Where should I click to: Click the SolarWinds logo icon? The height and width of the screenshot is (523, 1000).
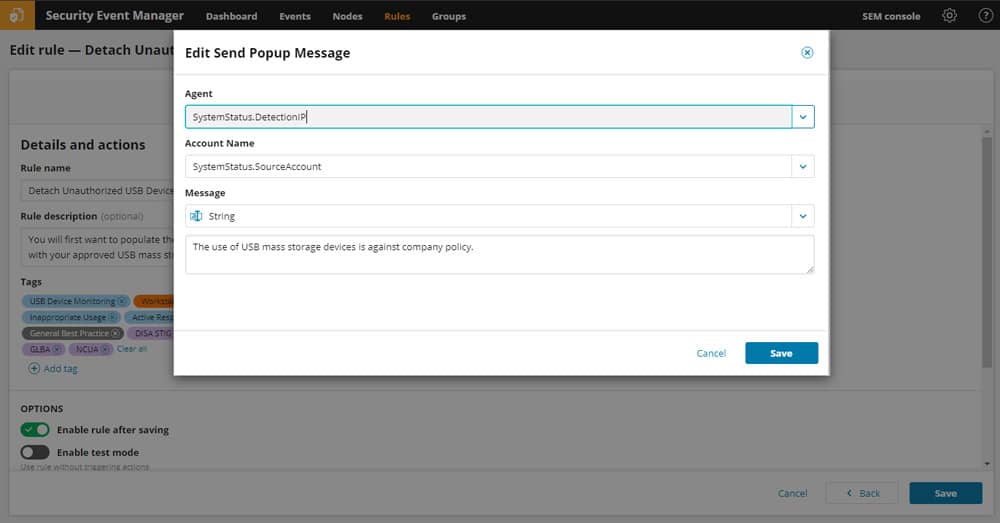pyautogui.click(x=17, y=15)
